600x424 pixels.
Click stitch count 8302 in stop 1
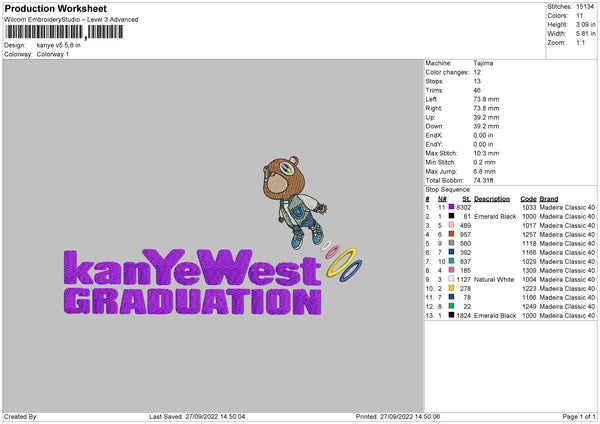[x=463, y=207]
